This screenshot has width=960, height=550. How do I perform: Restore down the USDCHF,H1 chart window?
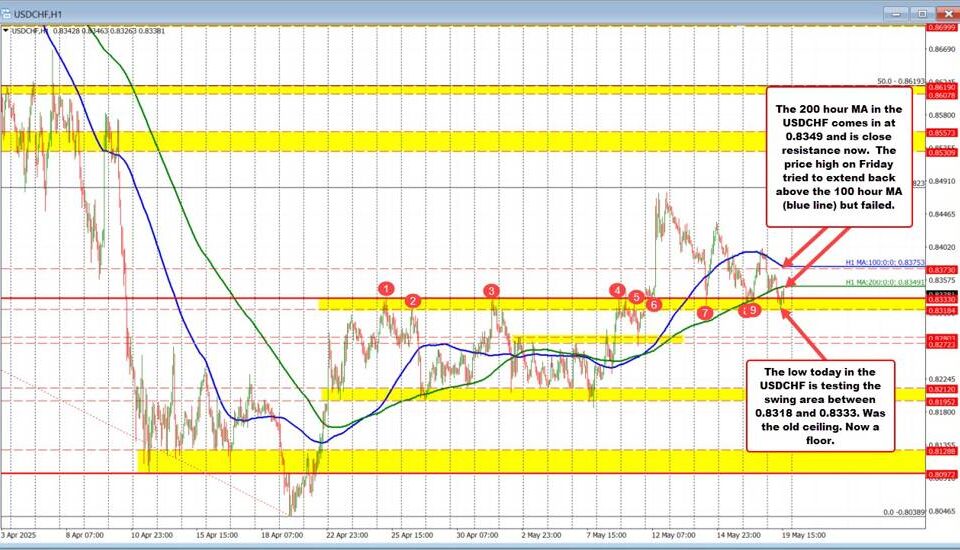point(921,13)
